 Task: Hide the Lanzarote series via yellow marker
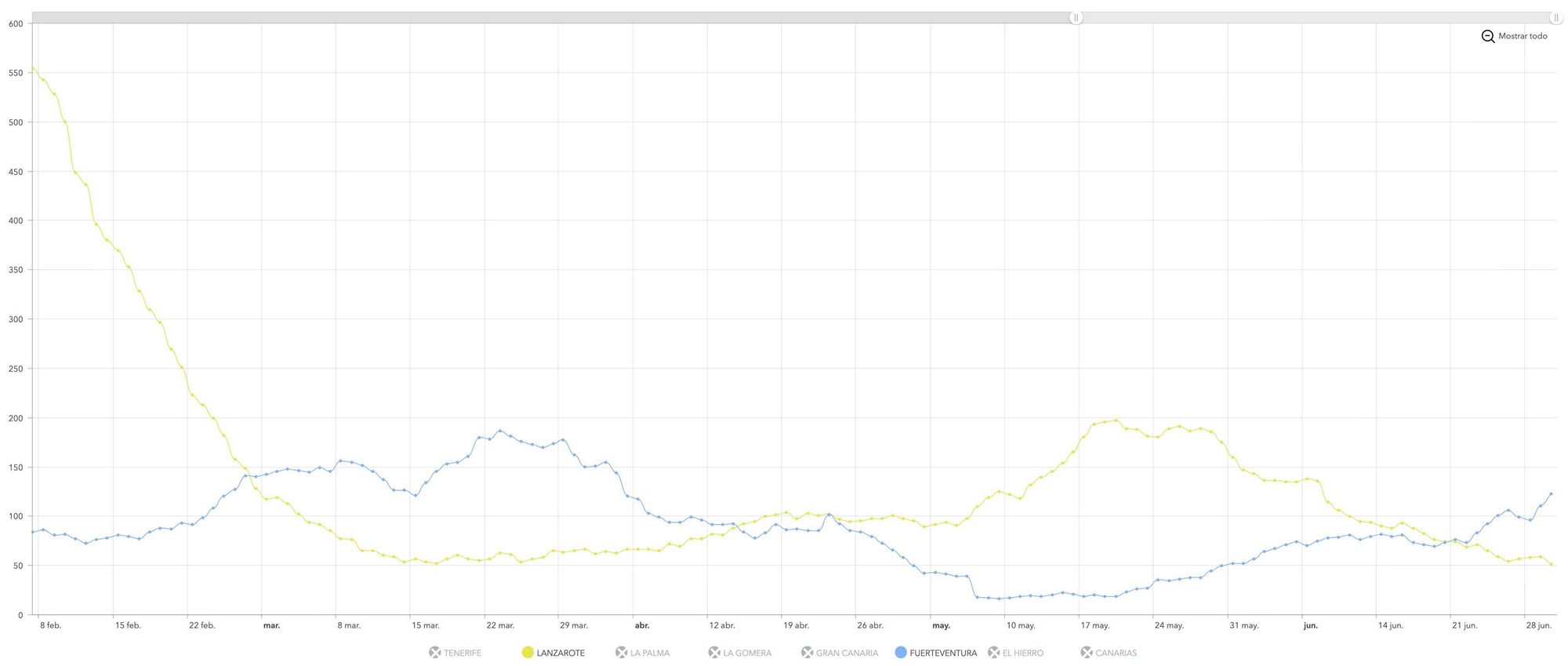(x=528, y=653)
